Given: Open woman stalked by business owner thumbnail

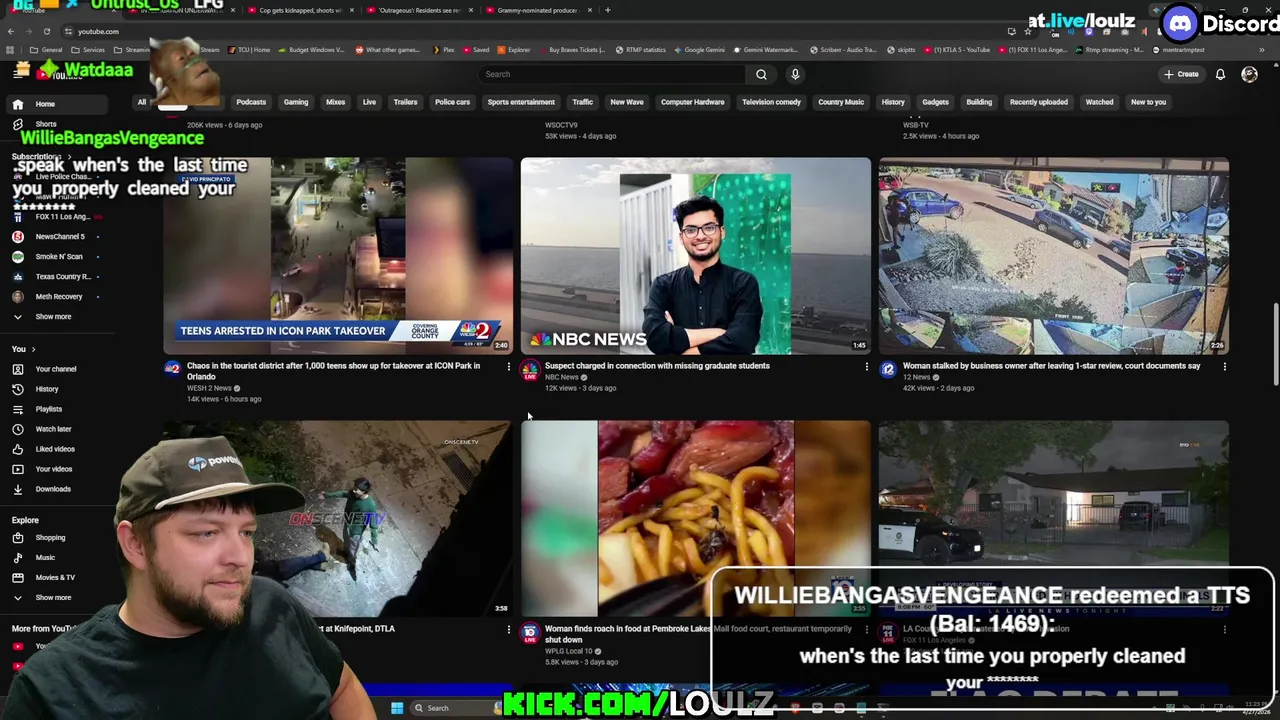Looking at the screenshot, I should (x=1054, y=255).
